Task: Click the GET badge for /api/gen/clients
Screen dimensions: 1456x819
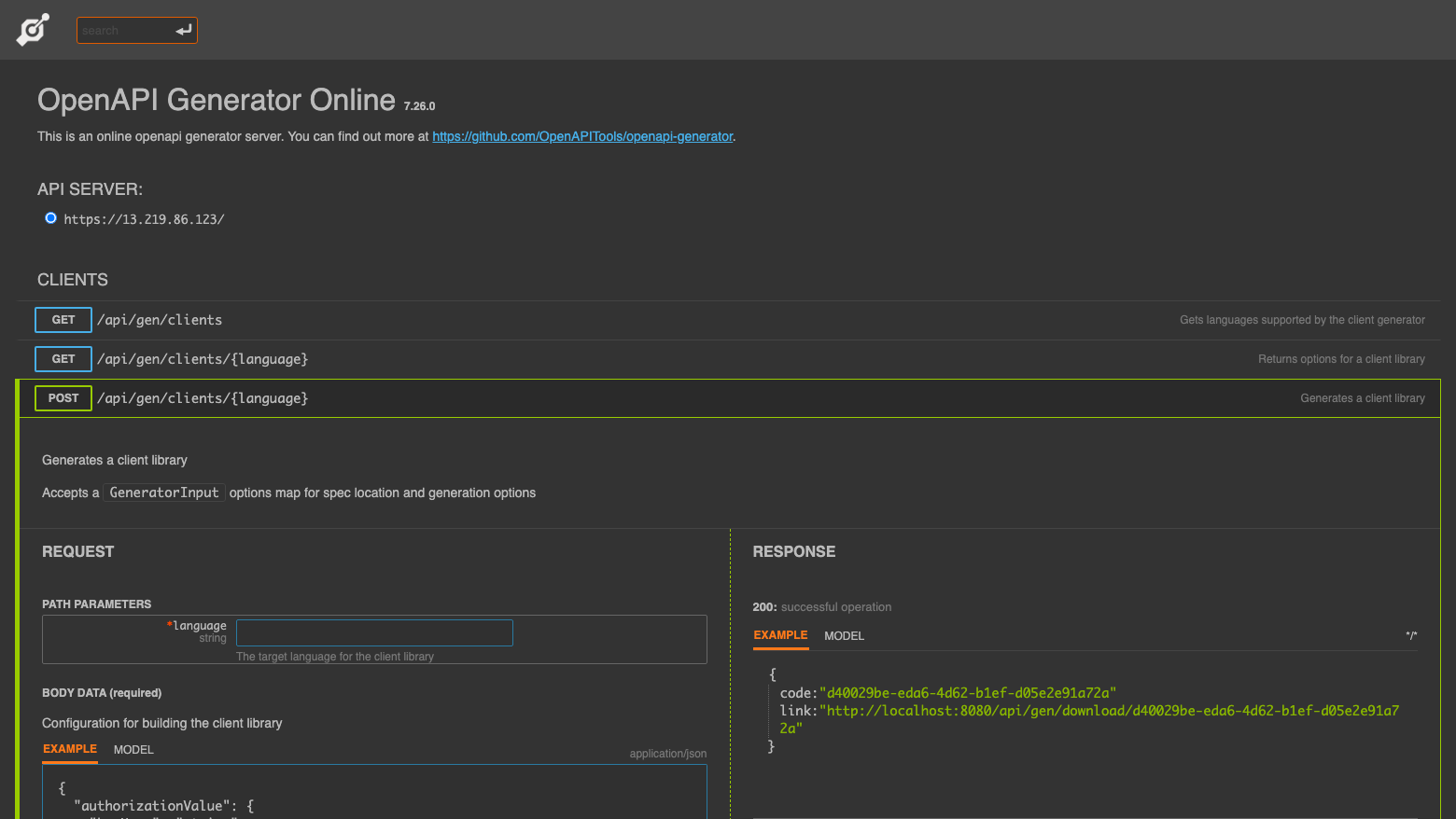Action: (x=63, y=320)
